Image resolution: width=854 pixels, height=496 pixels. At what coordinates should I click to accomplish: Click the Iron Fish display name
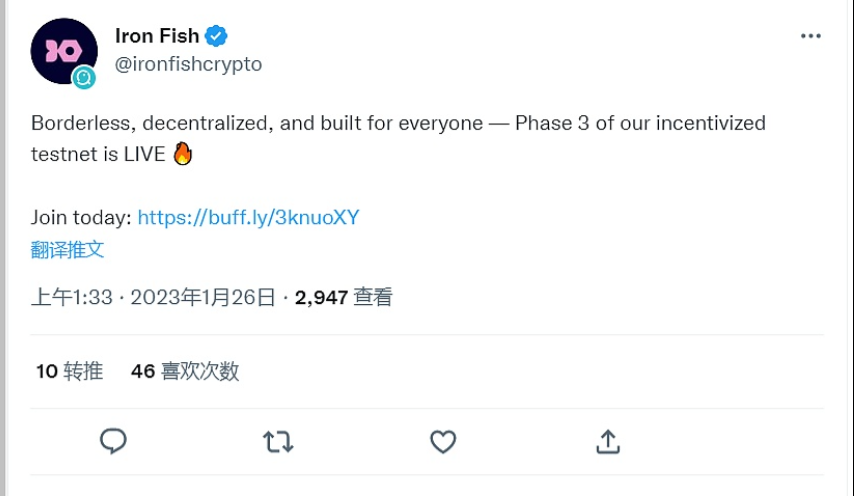tap(157, 36)
